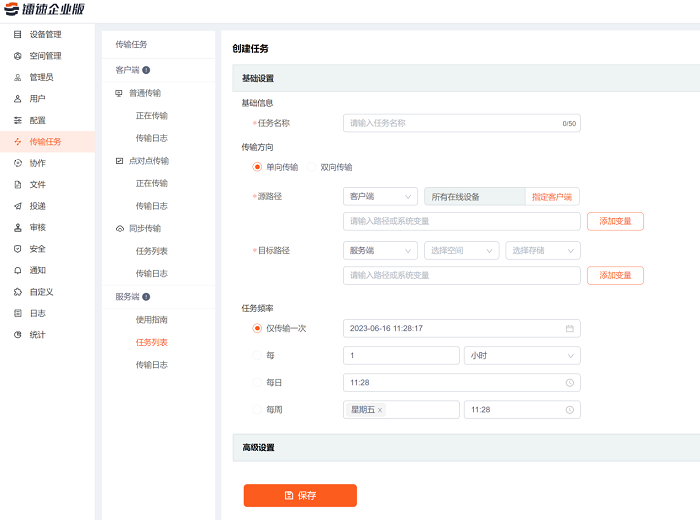This screenshot has height=520, width=700.
Task: Select the 每日 frequency radio button
Action: click(257, 382)
